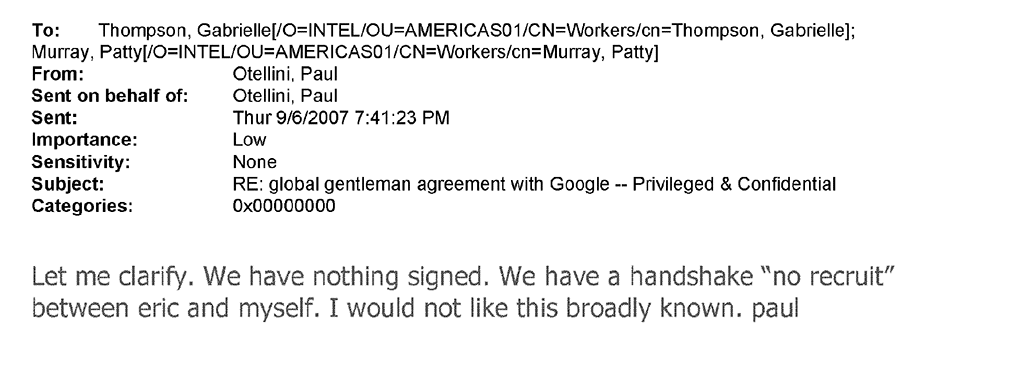Screen dimensions: 1020x368
Task: Click the "To:" header label
Action: pyautogui.click(x=46, y=31)
